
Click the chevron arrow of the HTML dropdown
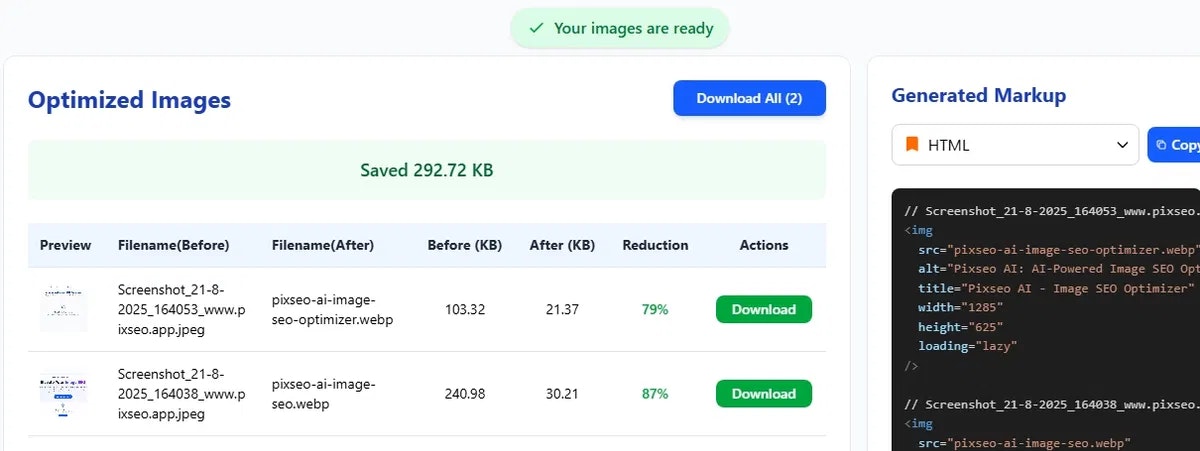pyautogui.click(x=1122, y=146)
